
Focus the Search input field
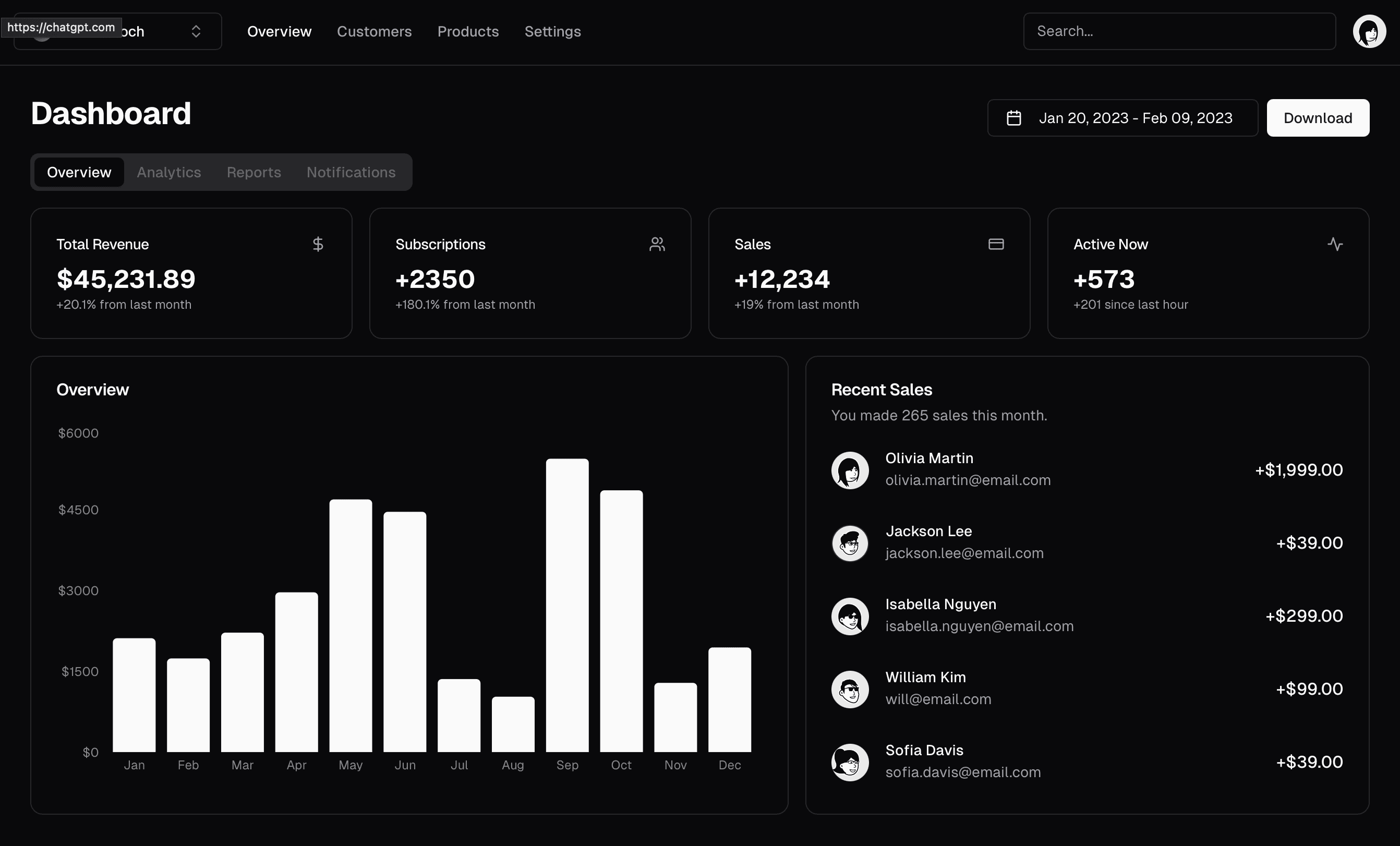tap(1179, 31)
